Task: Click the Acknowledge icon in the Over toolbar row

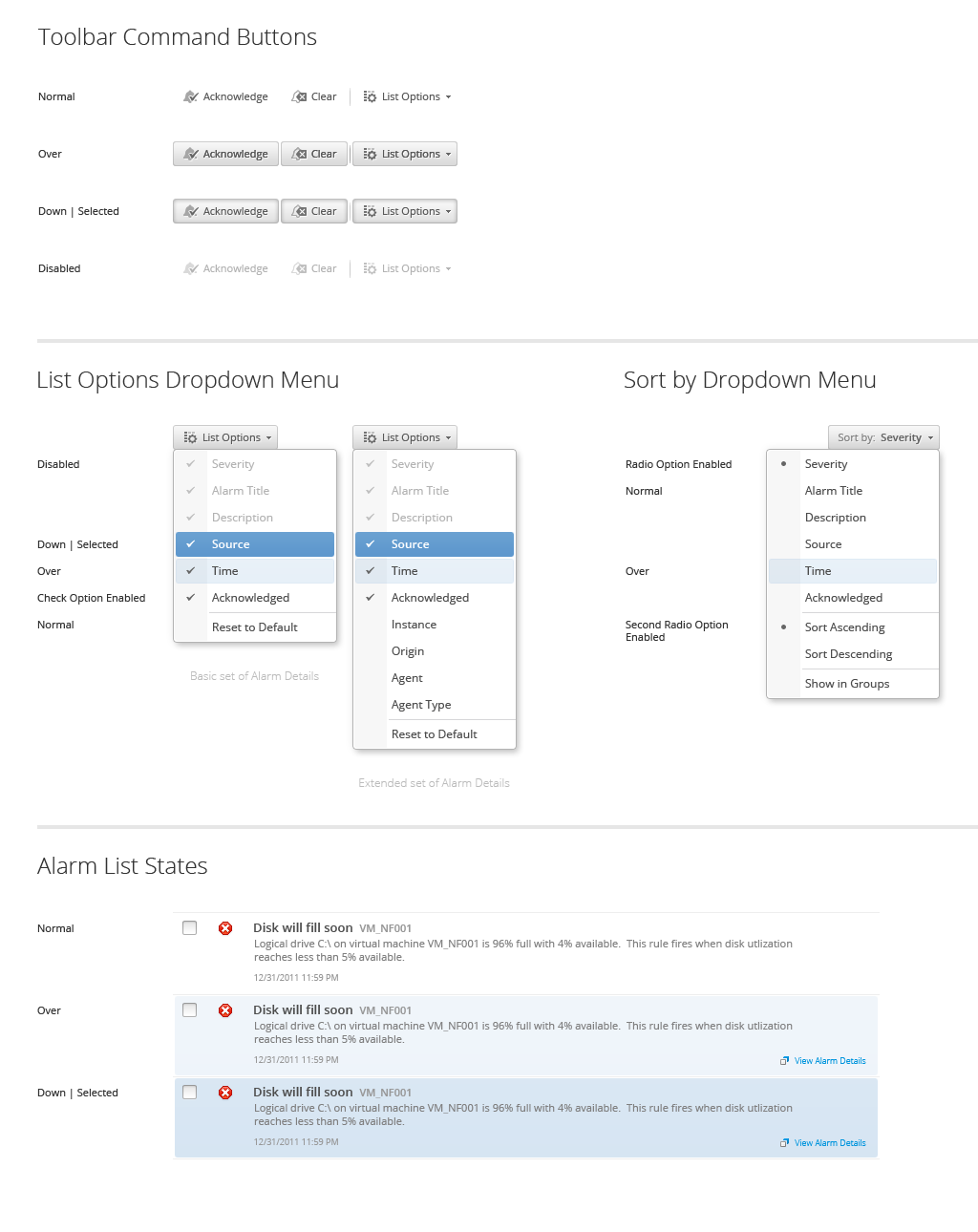Action: 191,154
